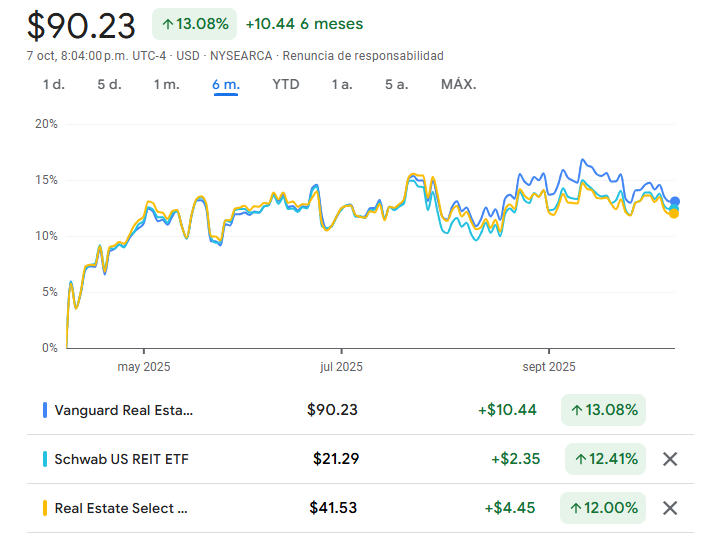Click the blue Vanguard color marker

45,410
